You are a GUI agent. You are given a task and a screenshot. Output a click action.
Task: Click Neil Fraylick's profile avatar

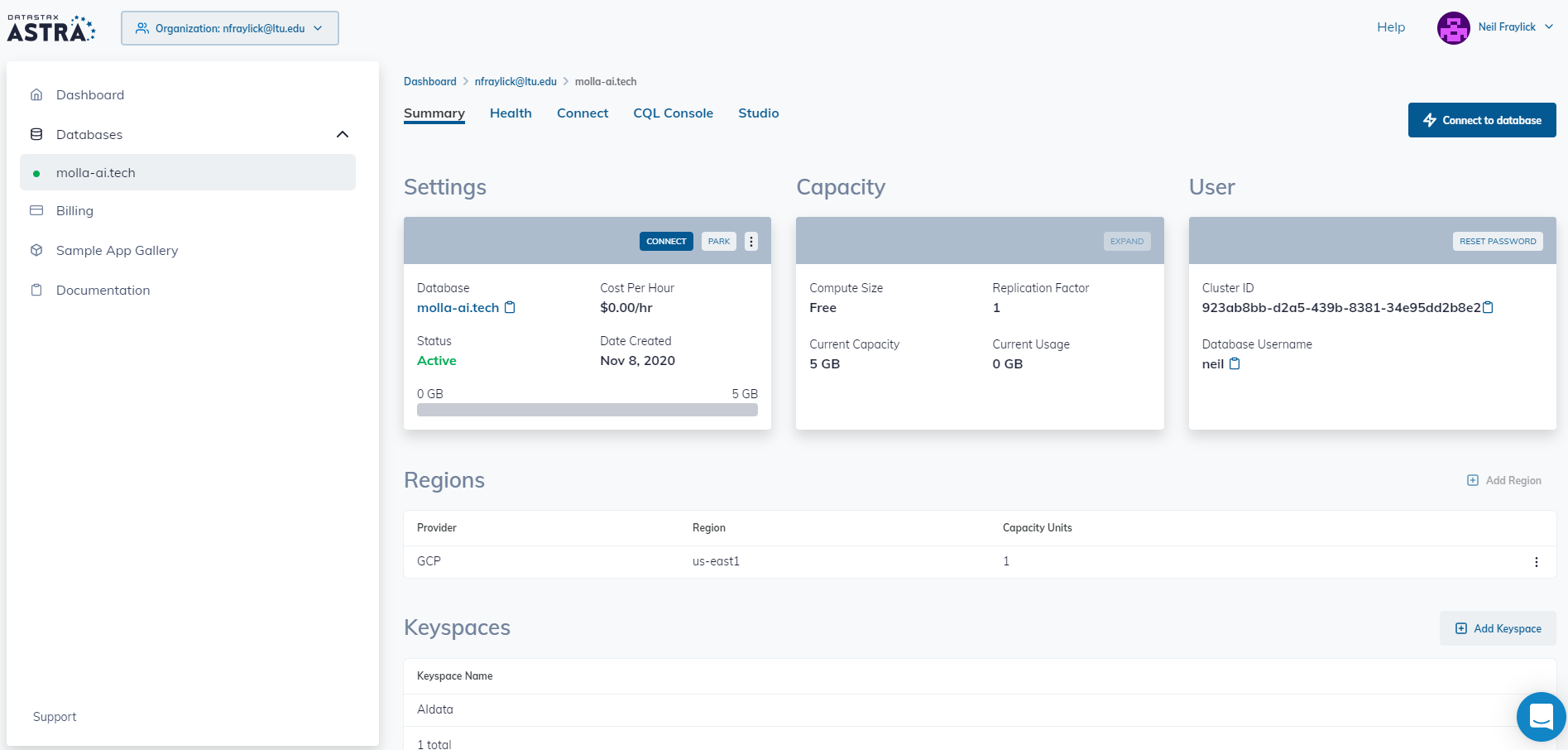[x=1454, y=28]
